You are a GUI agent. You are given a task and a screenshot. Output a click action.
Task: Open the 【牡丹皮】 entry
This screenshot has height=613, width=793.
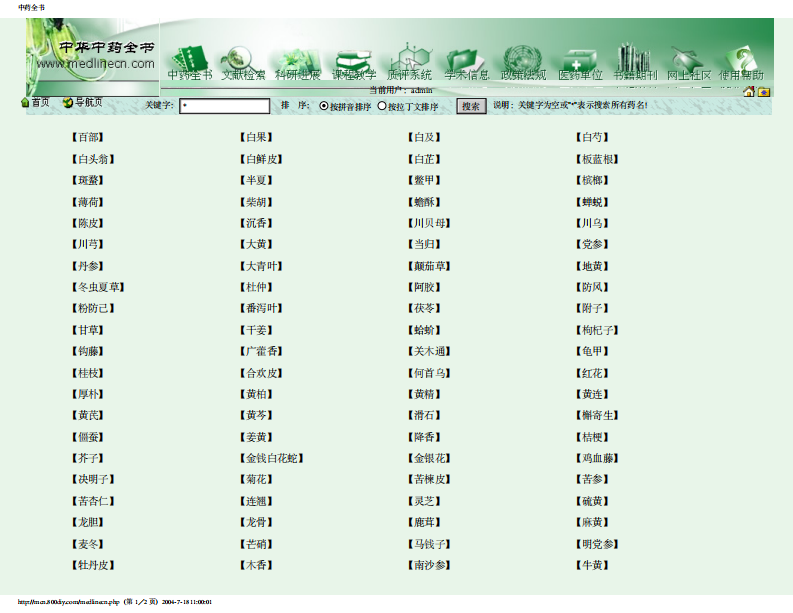pos(93,565)
